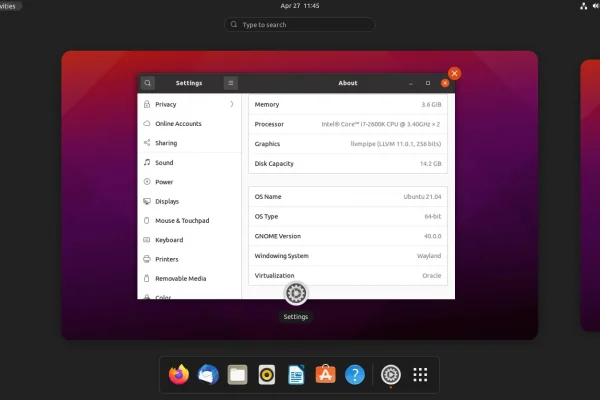Launch Thunderbird mail from the dock

208,374
